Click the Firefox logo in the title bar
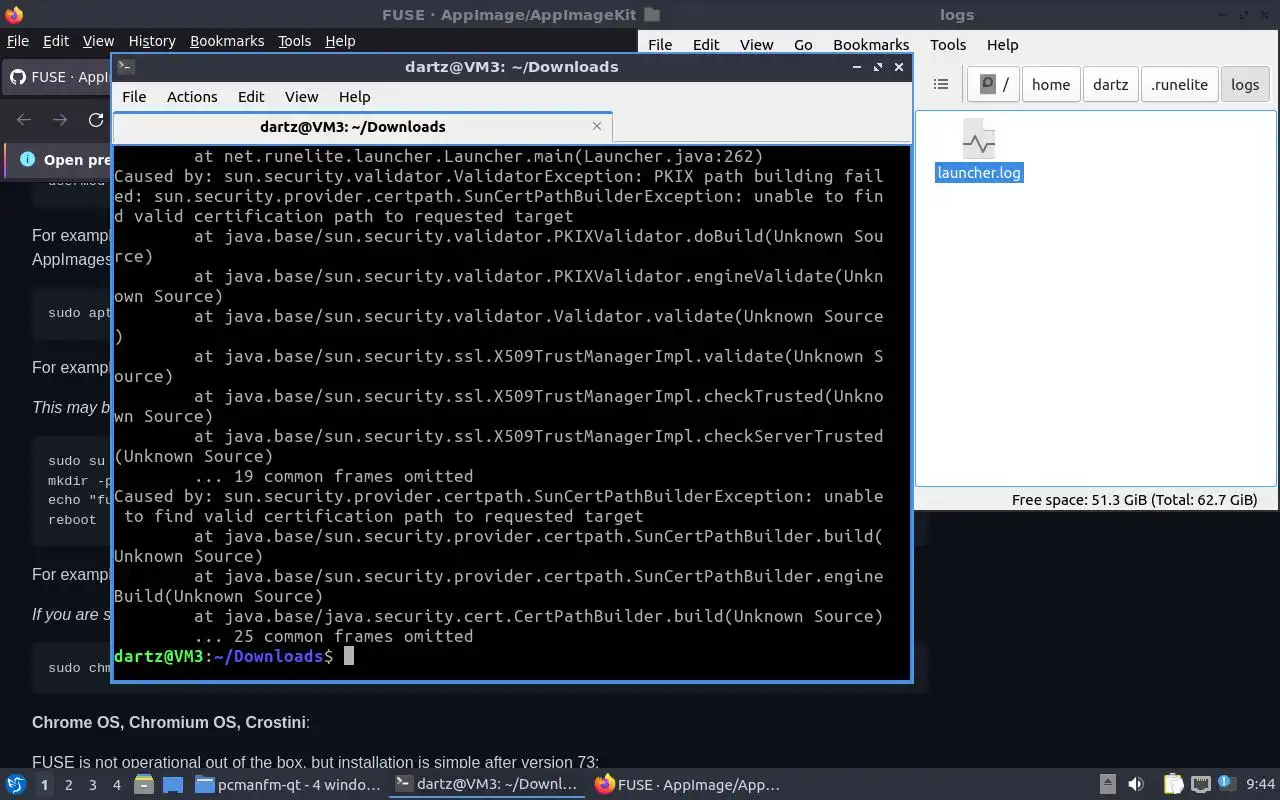This screenshot has height=800, width=1280. click(14, 15)
